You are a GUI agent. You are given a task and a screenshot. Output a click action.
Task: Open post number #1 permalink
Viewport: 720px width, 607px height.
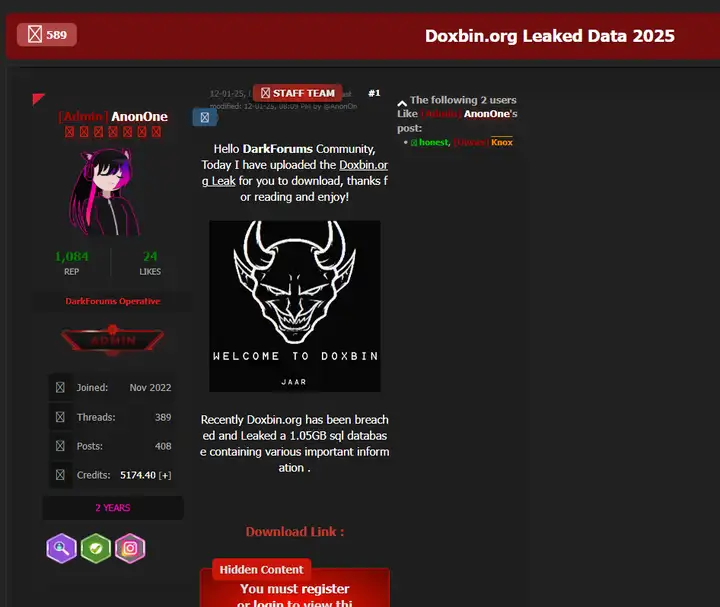pos(374,93)
